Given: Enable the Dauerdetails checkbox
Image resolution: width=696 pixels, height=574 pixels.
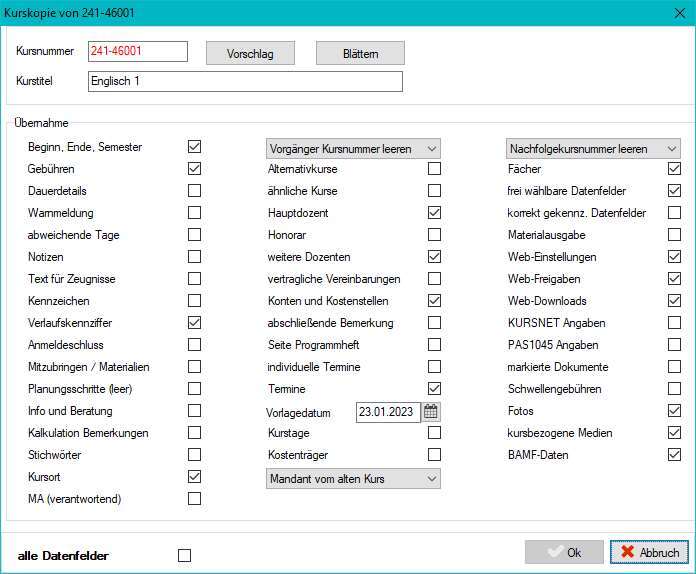Looking at the screenshot, I should (x=194, y=190).
